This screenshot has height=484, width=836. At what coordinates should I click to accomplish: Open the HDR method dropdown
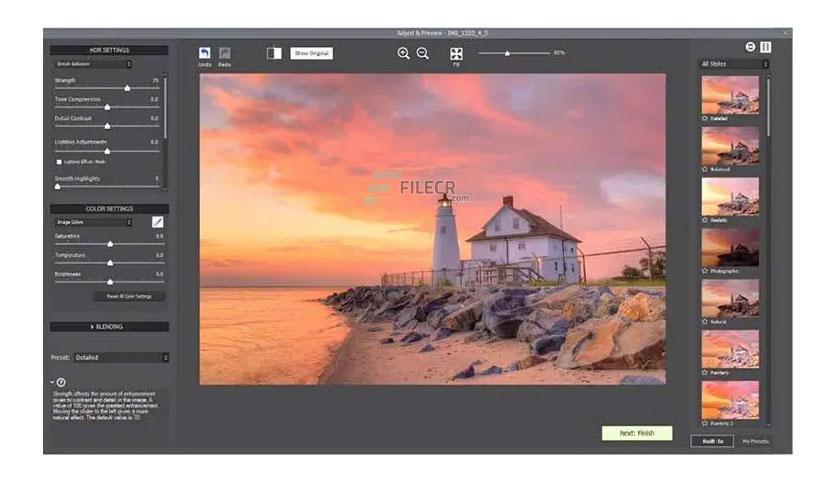[93, 64]
